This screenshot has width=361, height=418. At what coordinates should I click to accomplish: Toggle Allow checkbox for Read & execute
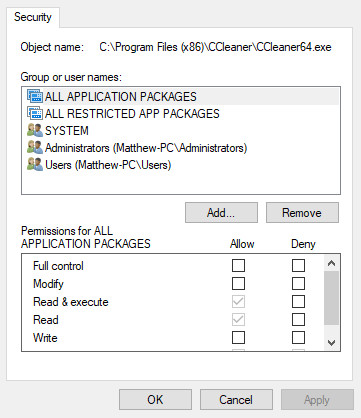point(238,302)
